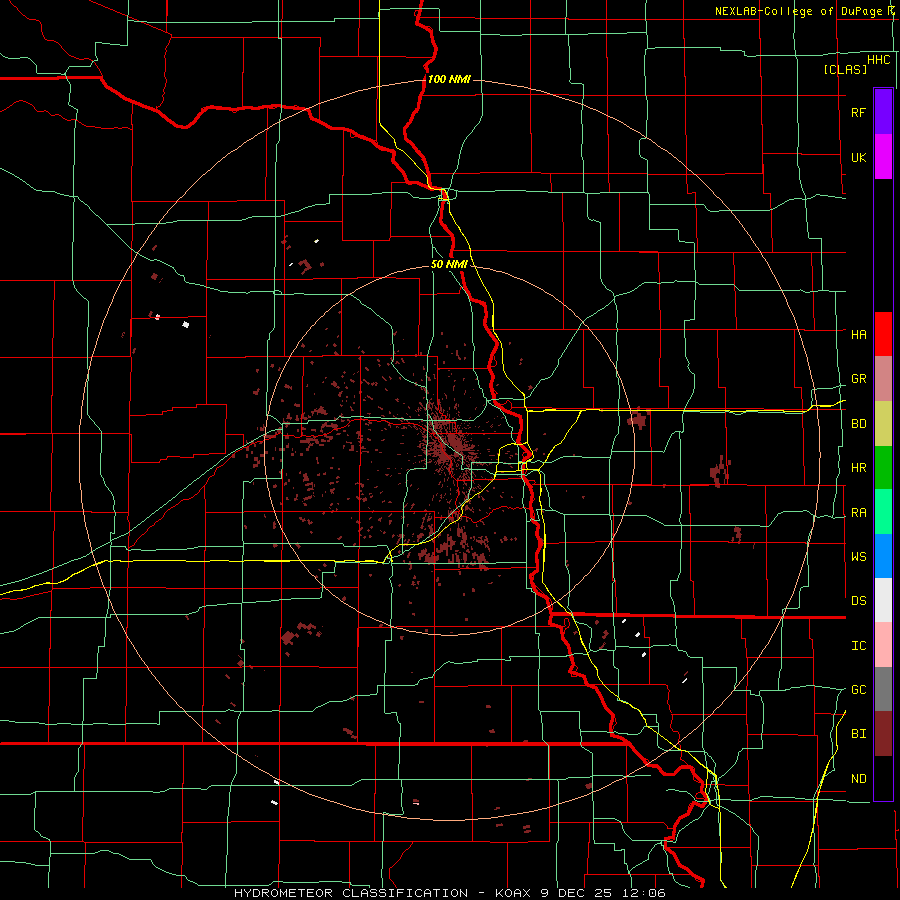Click the pink GR legend color swatch
This screenshot has height=900, width=900.
(883, 379)
